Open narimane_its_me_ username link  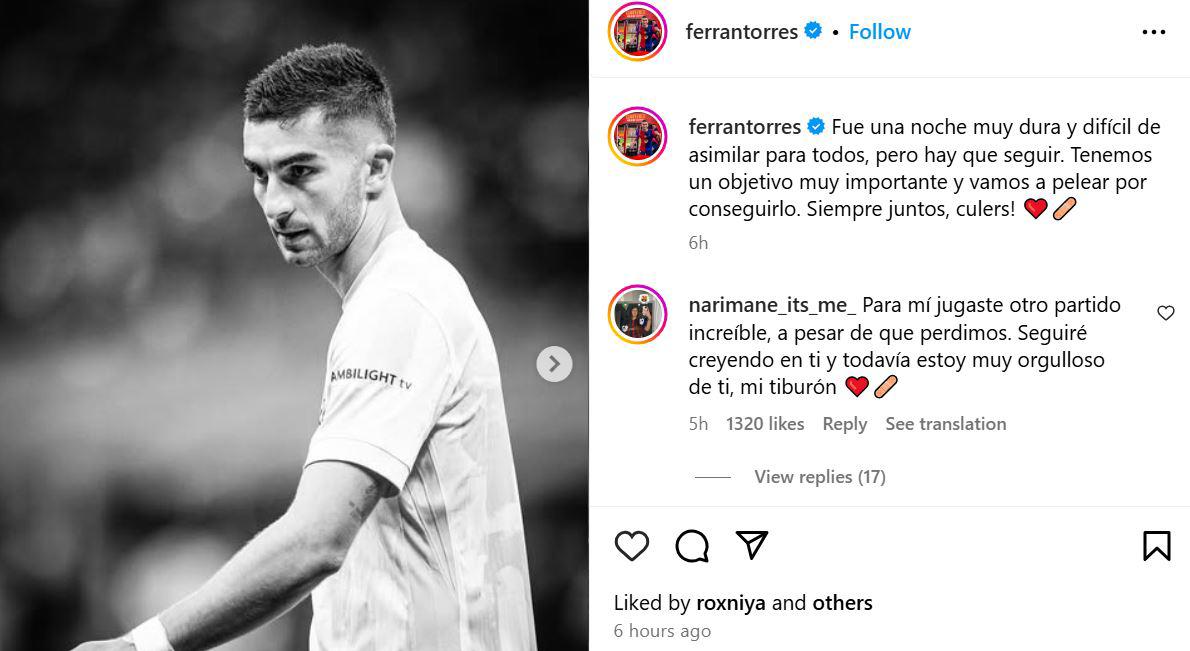point(772,305)
